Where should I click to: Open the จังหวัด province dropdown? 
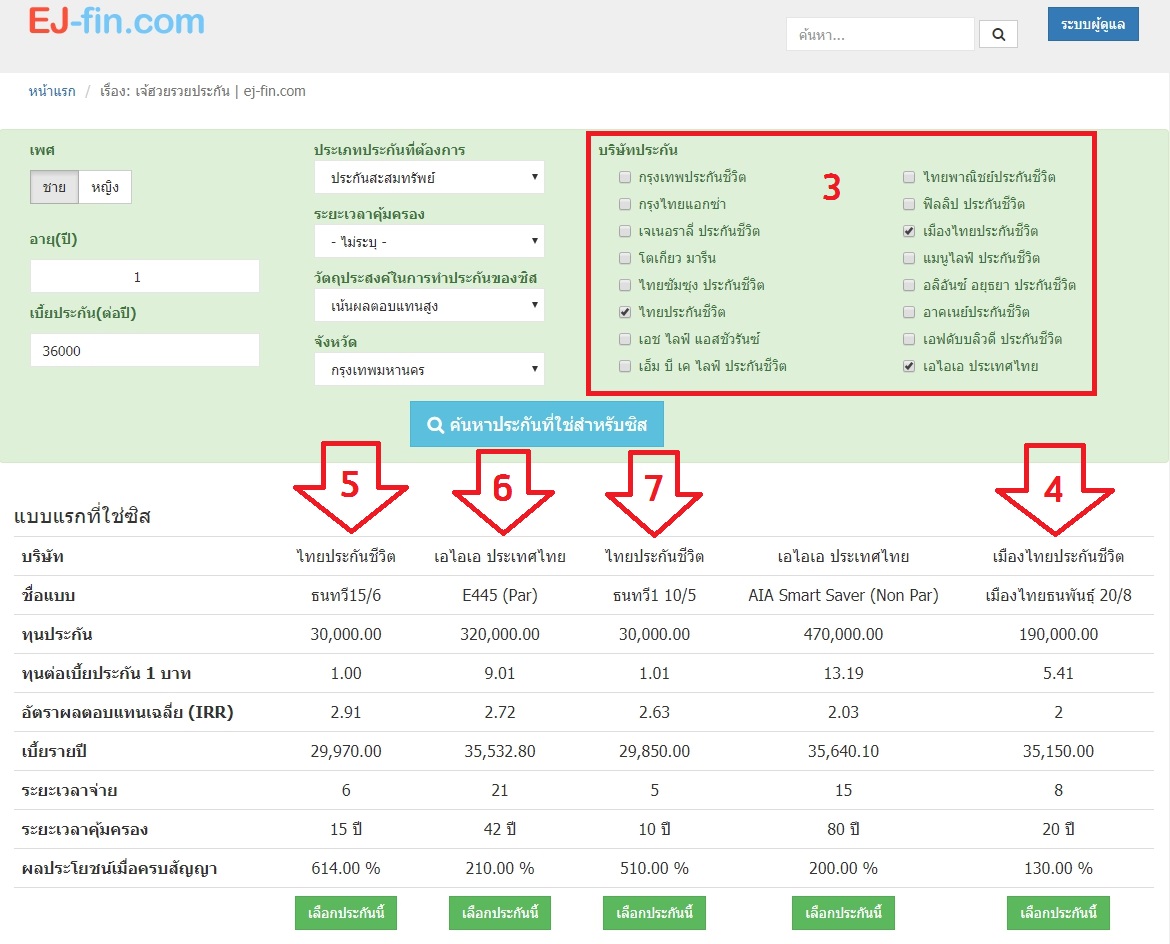(429, 369)
